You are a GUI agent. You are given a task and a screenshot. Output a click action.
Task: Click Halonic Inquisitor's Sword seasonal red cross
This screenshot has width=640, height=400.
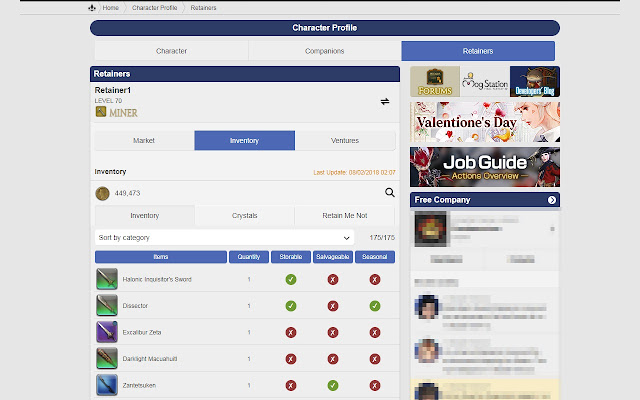coord(375,280)
